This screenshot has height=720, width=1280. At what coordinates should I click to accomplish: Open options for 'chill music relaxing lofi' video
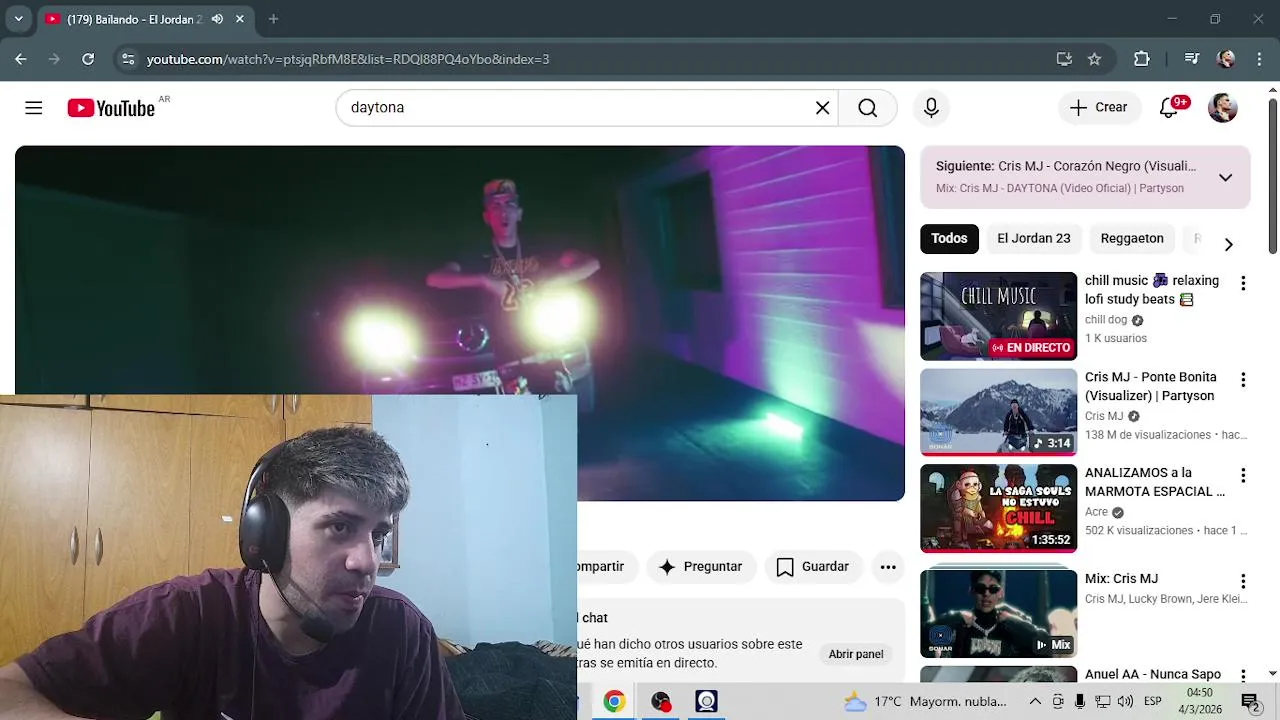point(1243,284)
